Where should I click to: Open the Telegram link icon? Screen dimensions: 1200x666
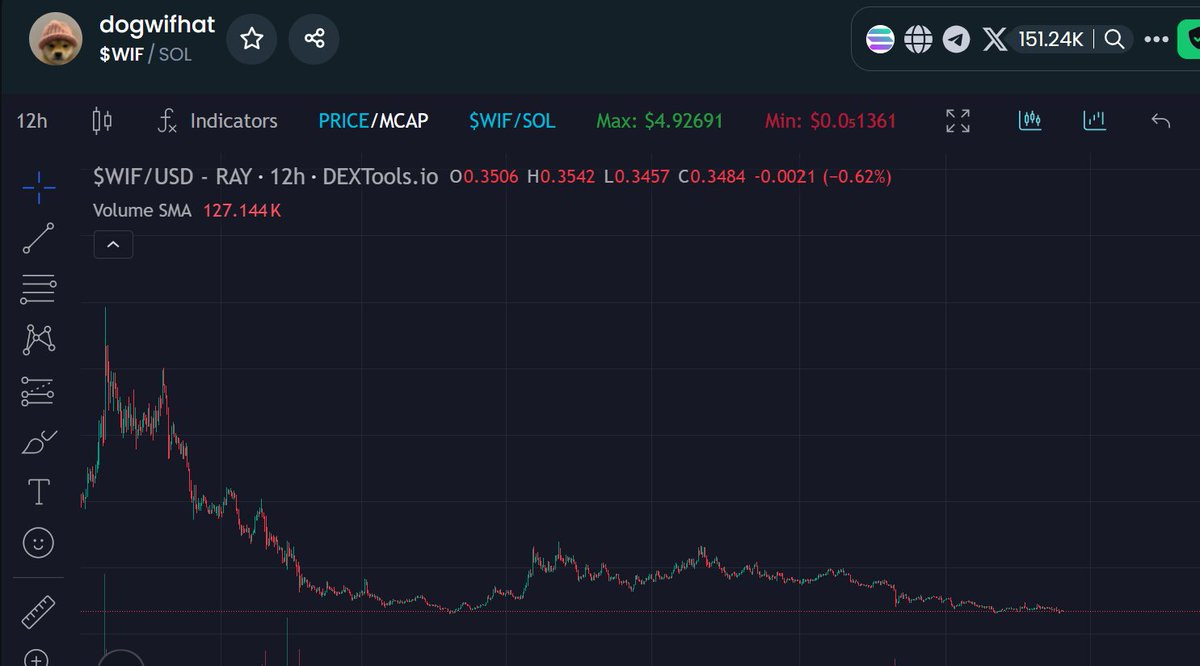pyautogui.click(x=956, y=40)
